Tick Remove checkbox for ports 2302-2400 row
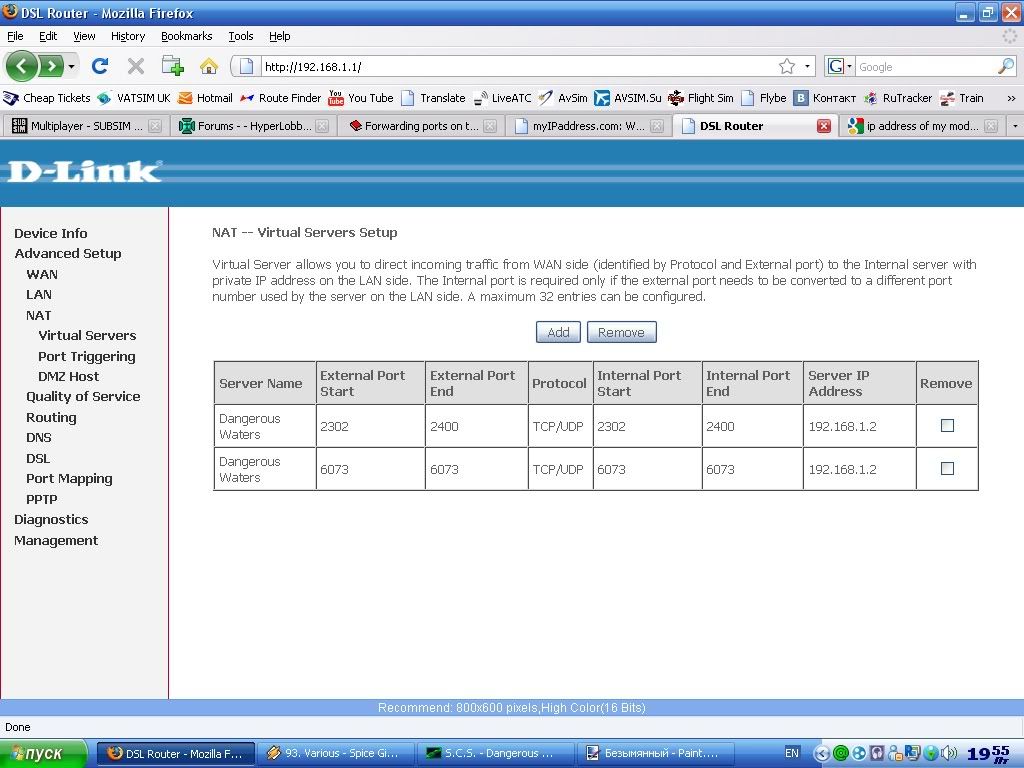Viewport: 1024px width, 768px height. click(947, 426)
